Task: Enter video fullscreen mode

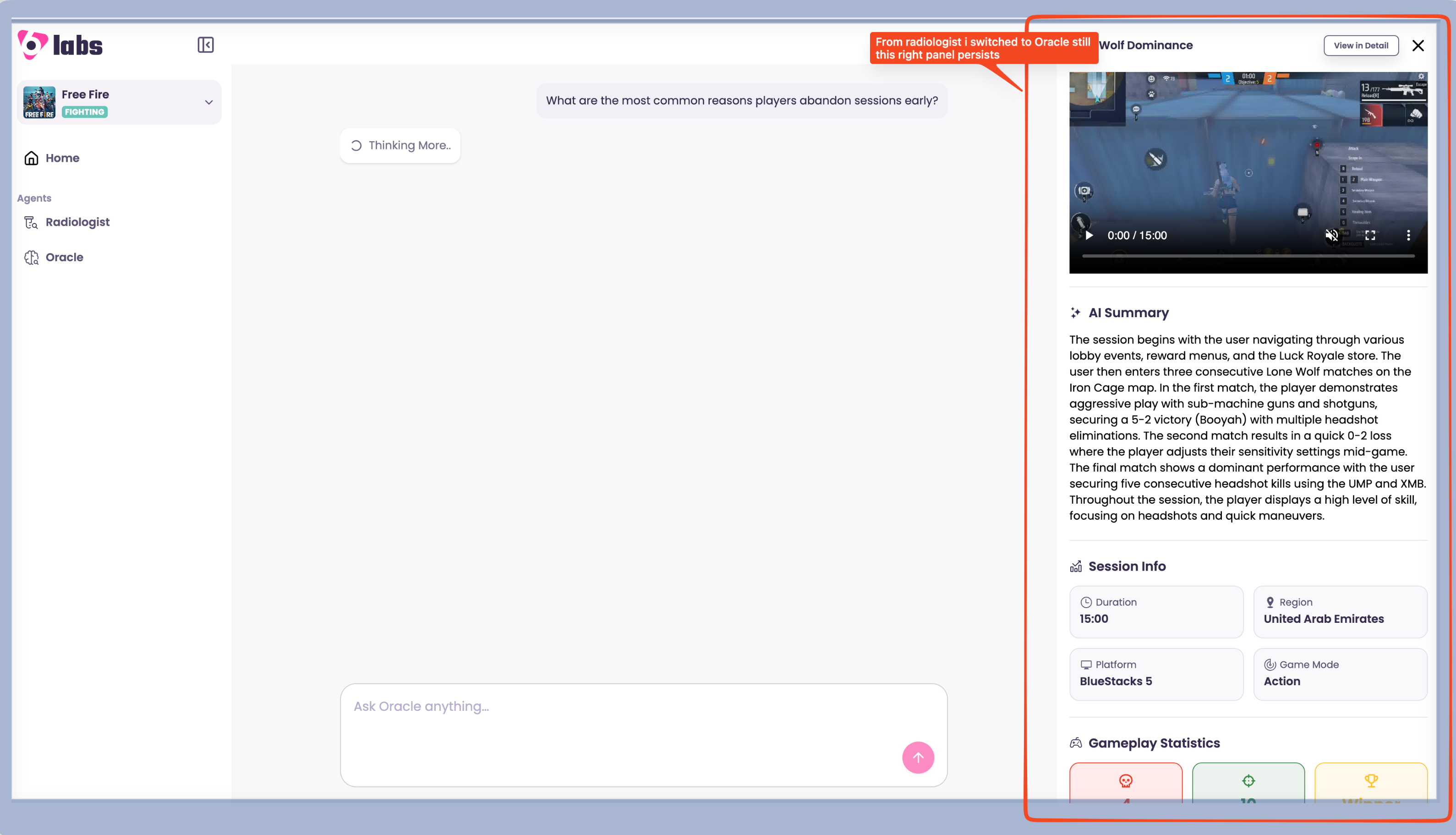Action: click(x=1370, y=235)
